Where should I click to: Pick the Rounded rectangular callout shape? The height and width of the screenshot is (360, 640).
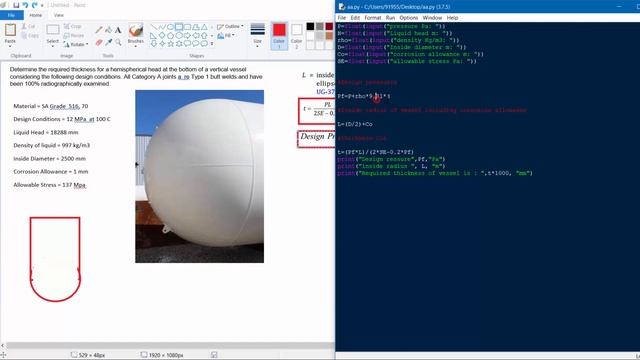187,43
